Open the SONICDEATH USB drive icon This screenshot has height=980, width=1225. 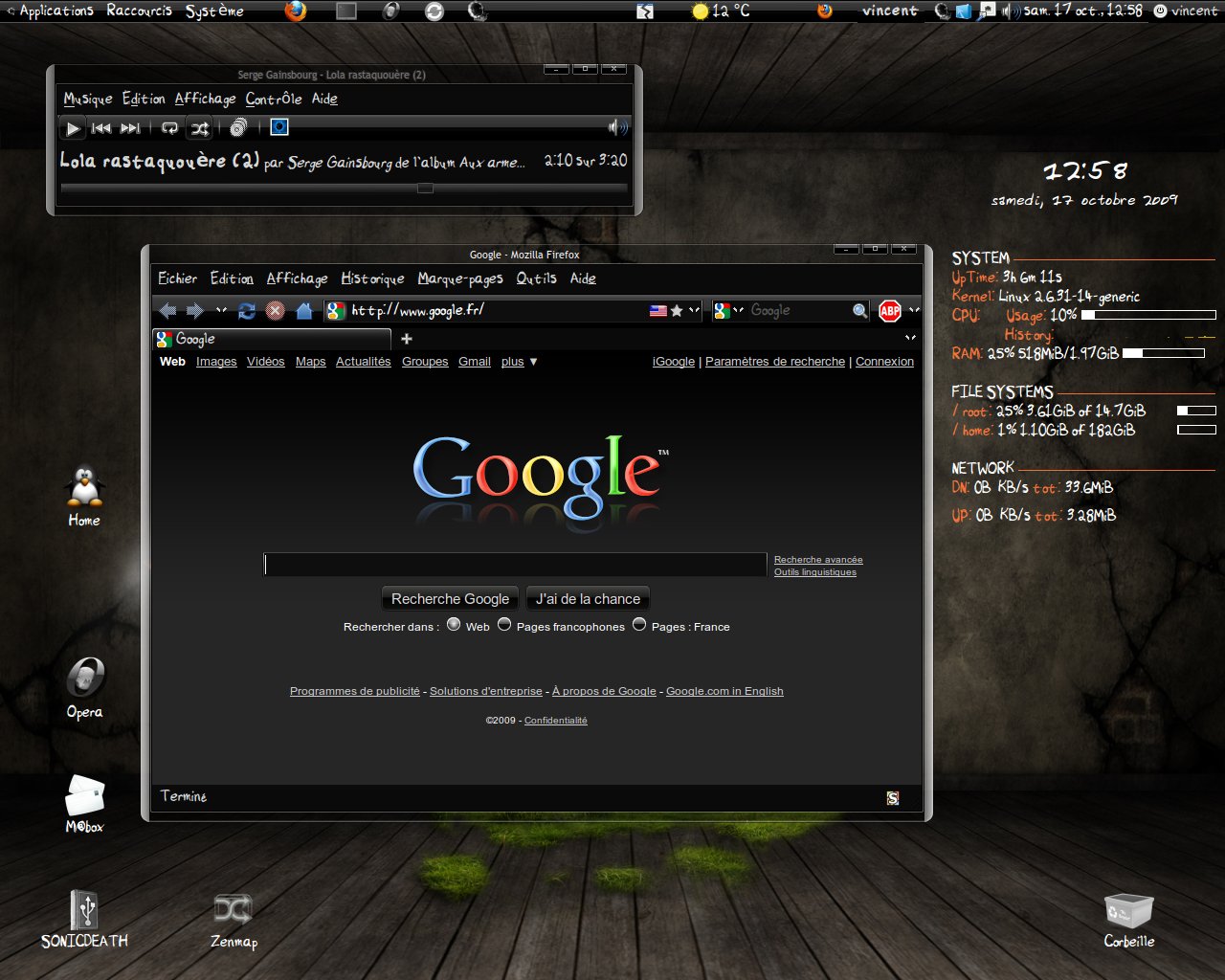click(x=84, y=919)
